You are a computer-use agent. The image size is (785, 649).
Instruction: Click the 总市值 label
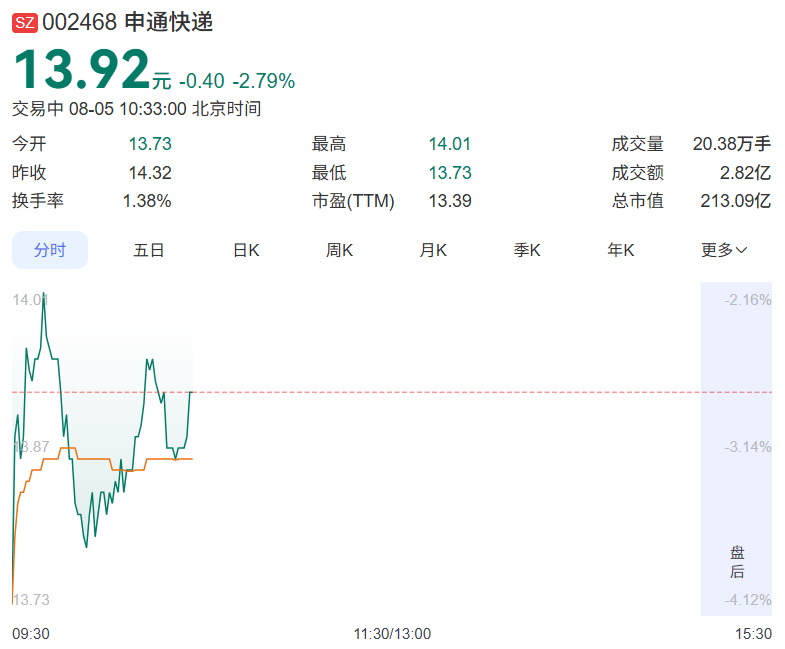(x=637, y=201)
